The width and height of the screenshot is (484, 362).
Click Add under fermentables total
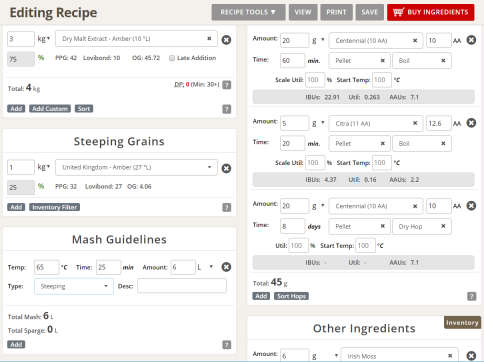point(16,109)
